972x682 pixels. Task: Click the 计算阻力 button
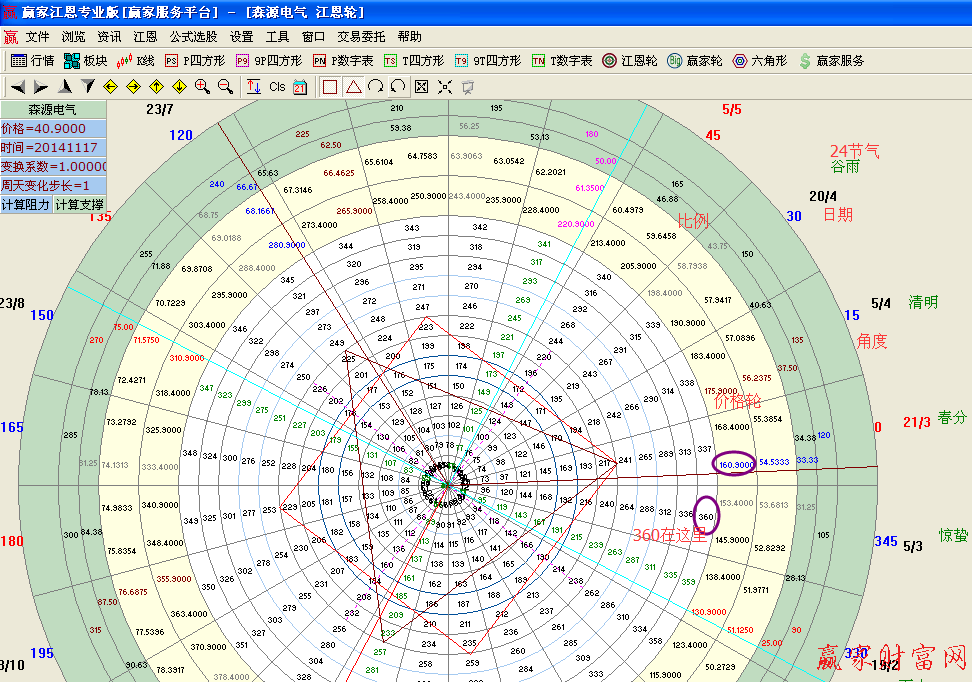click(26, 204)
